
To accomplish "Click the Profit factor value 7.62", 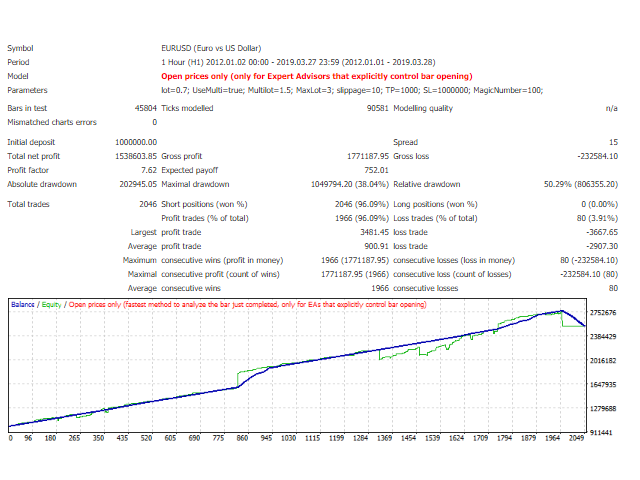I will coord(149,170).
